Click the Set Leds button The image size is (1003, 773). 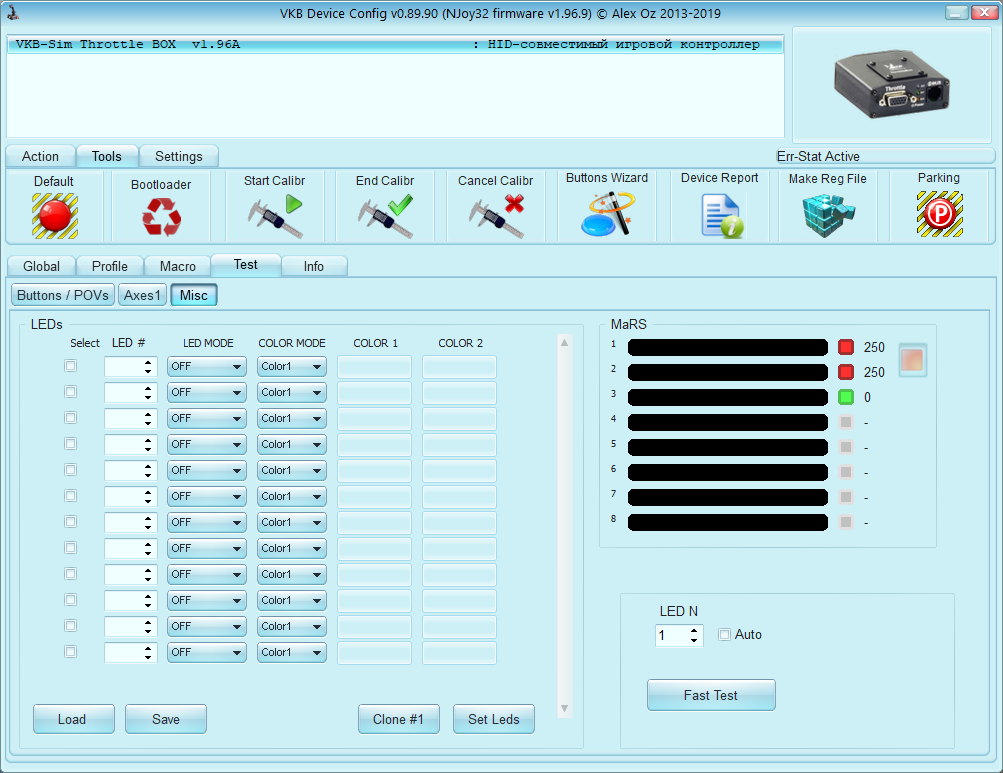point(494,719)
